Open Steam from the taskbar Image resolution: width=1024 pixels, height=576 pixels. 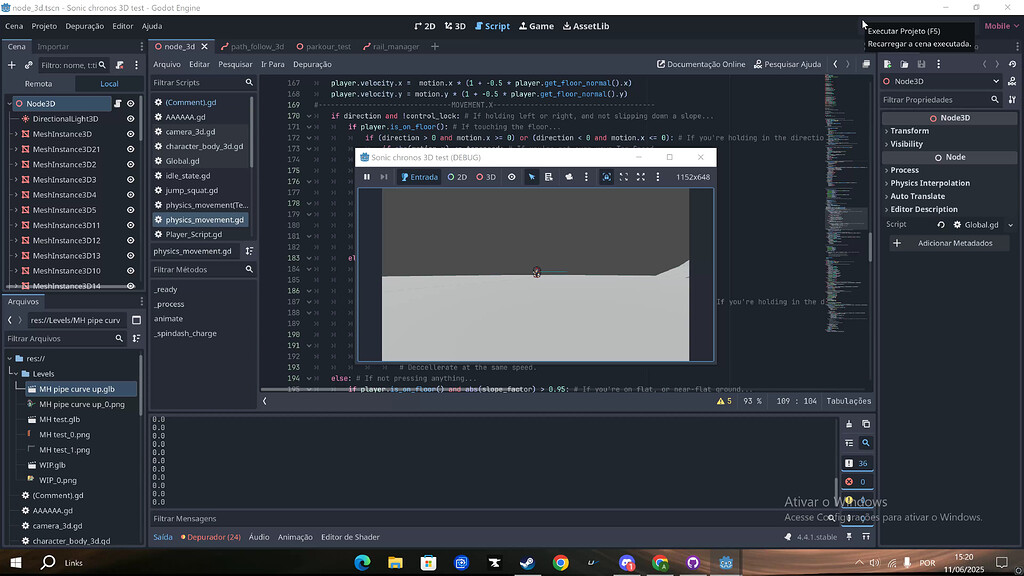point(527,562)
